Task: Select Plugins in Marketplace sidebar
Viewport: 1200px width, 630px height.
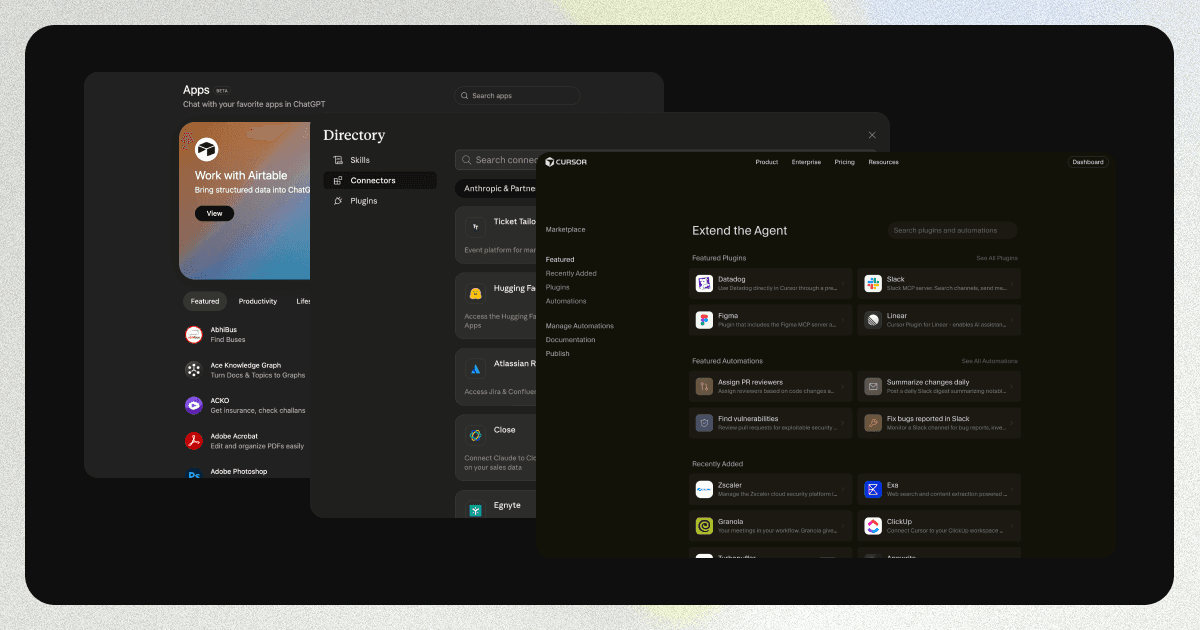Action: click(557, 287)
